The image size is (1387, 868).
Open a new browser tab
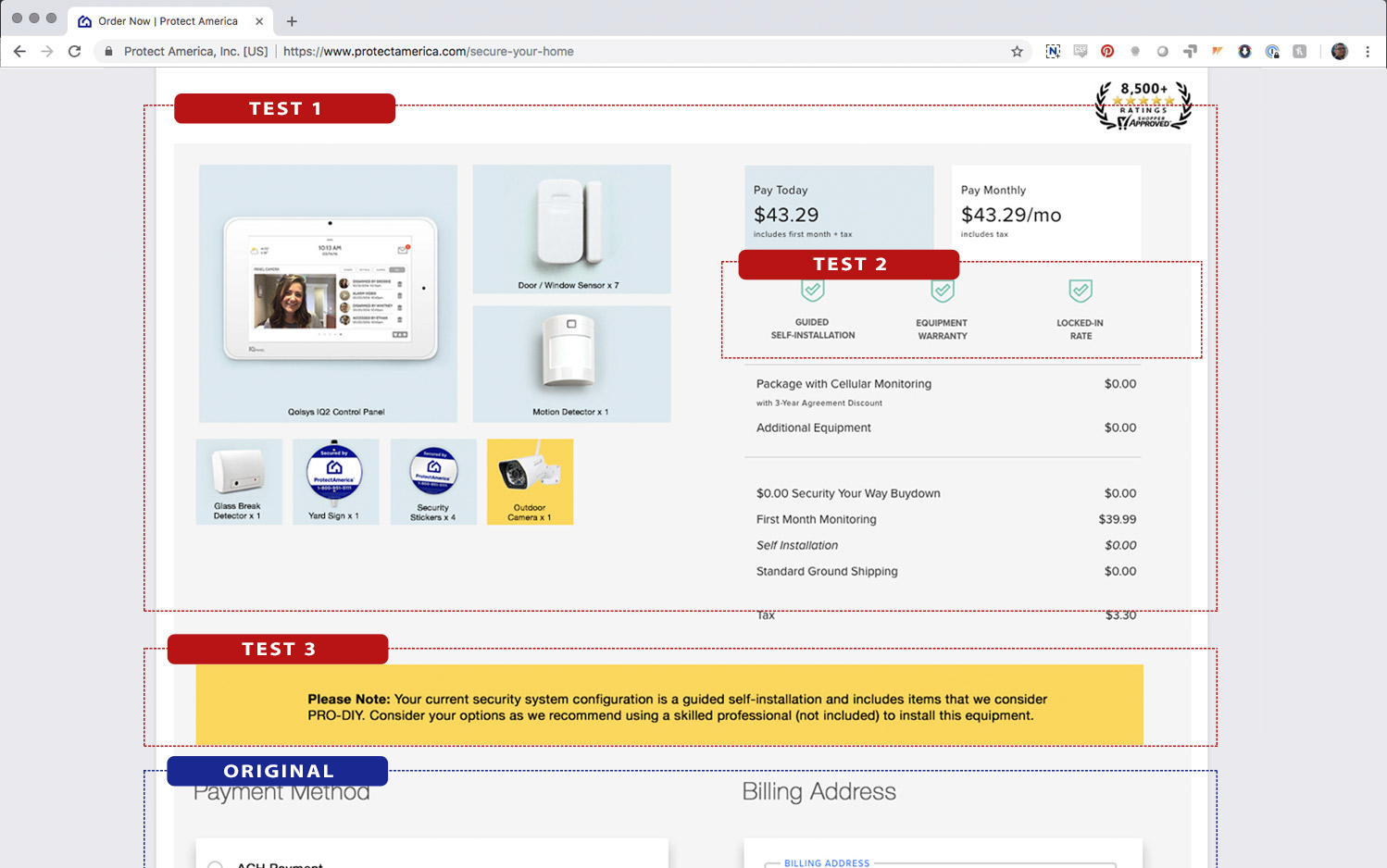click(292, 21)
